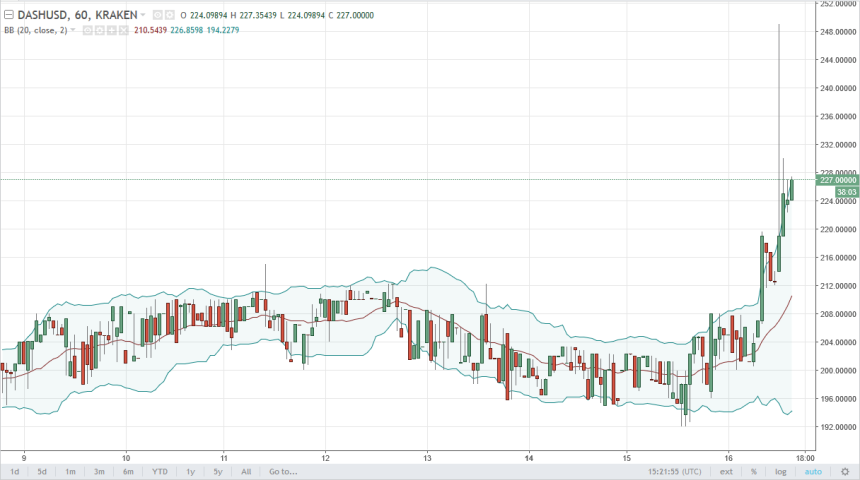Remove the Bollinger Bands indicator with X icon
The height and width of the screenshot is (480, 860).
pos(122,31)
